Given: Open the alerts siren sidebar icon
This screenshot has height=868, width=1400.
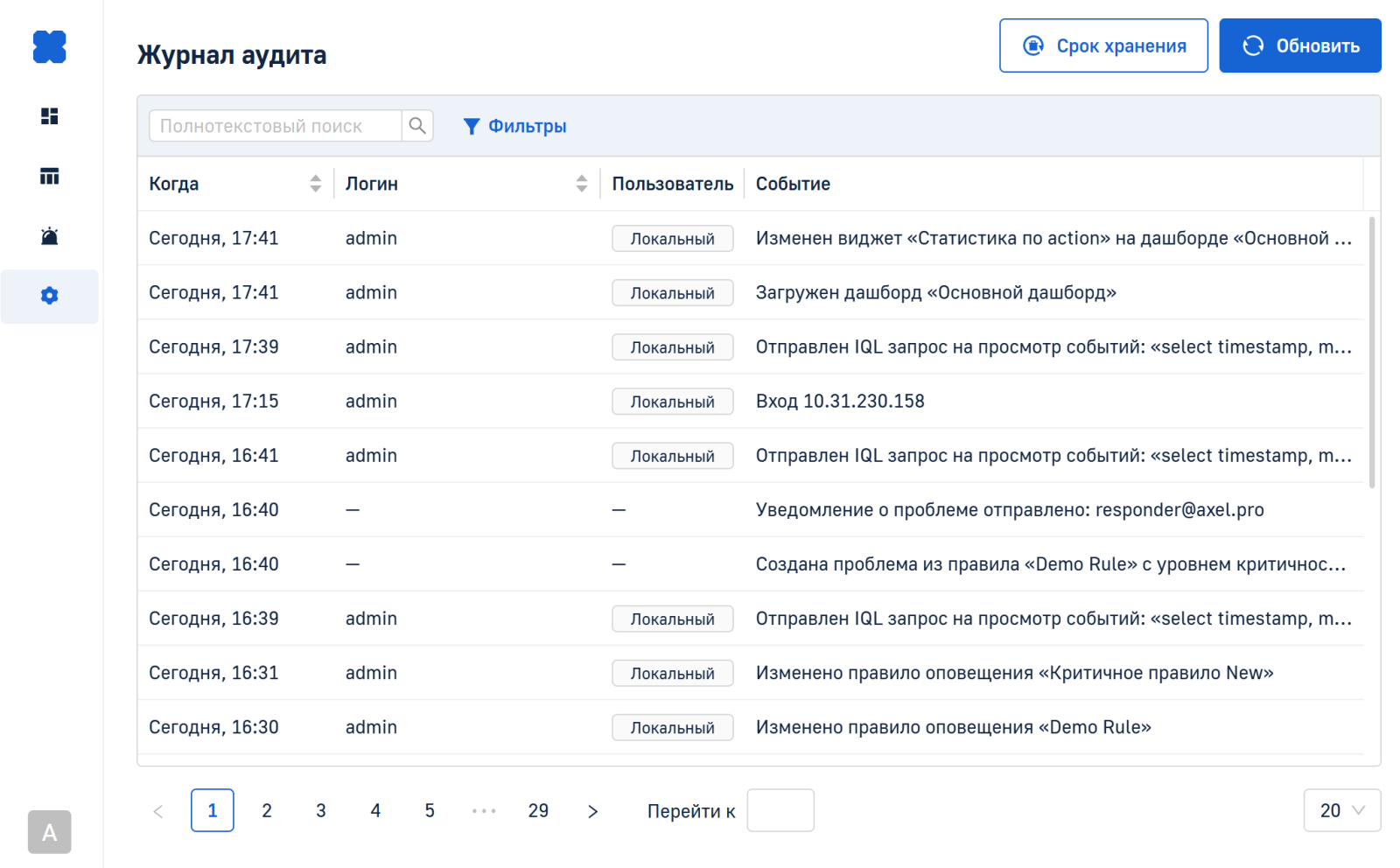Looking at the screenshot, I should (49, 236).
